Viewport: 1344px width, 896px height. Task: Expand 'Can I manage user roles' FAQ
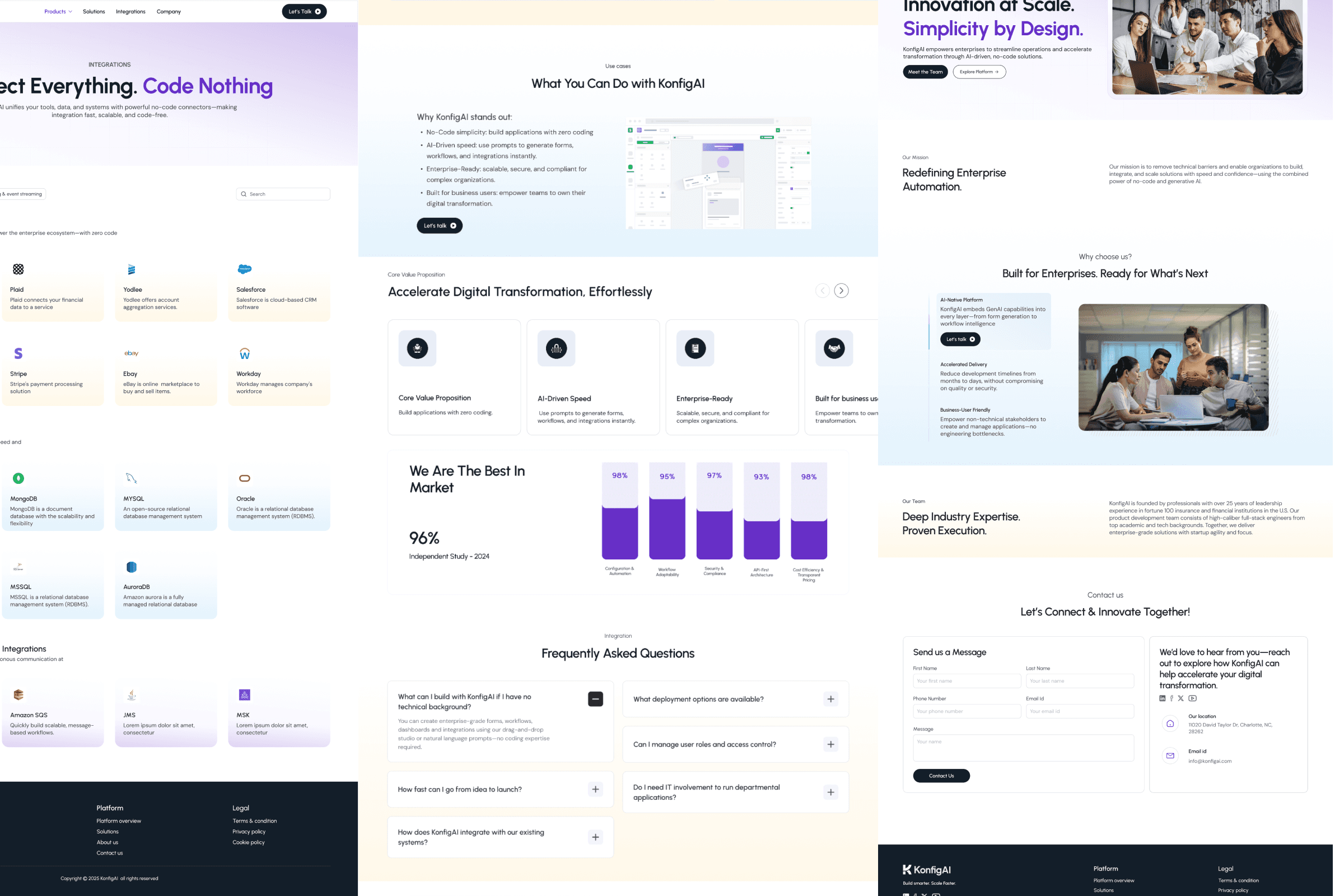831,744
